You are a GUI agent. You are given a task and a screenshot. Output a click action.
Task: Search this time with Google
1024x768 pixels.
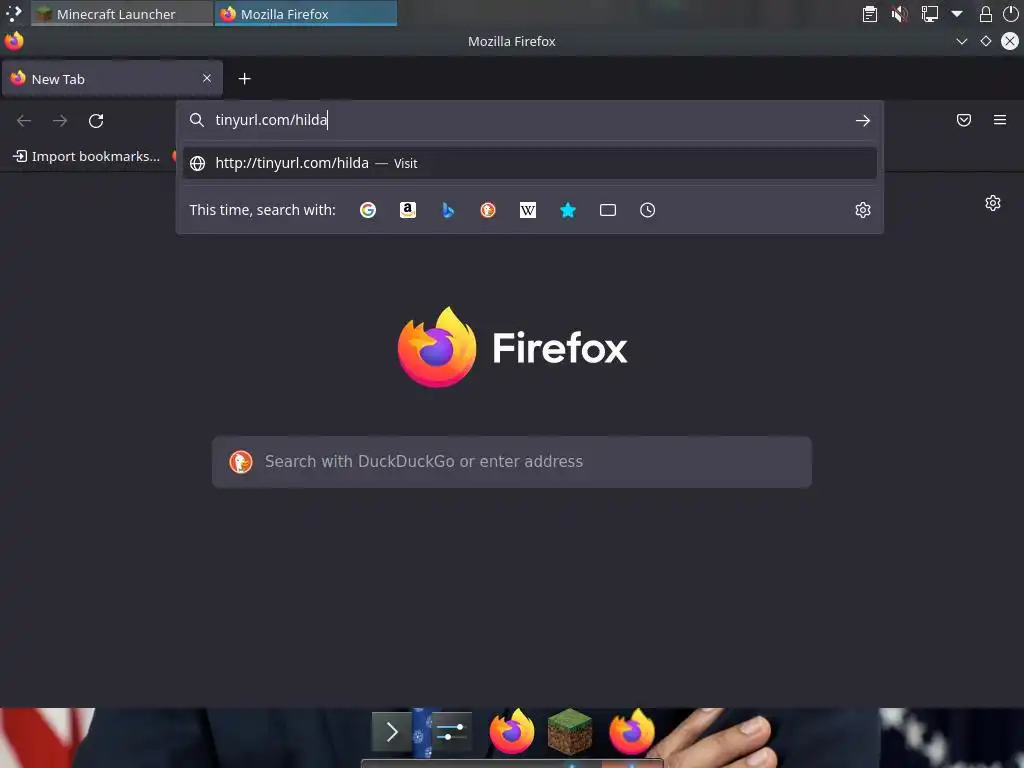pyautogui.click(x=368, y=210)
